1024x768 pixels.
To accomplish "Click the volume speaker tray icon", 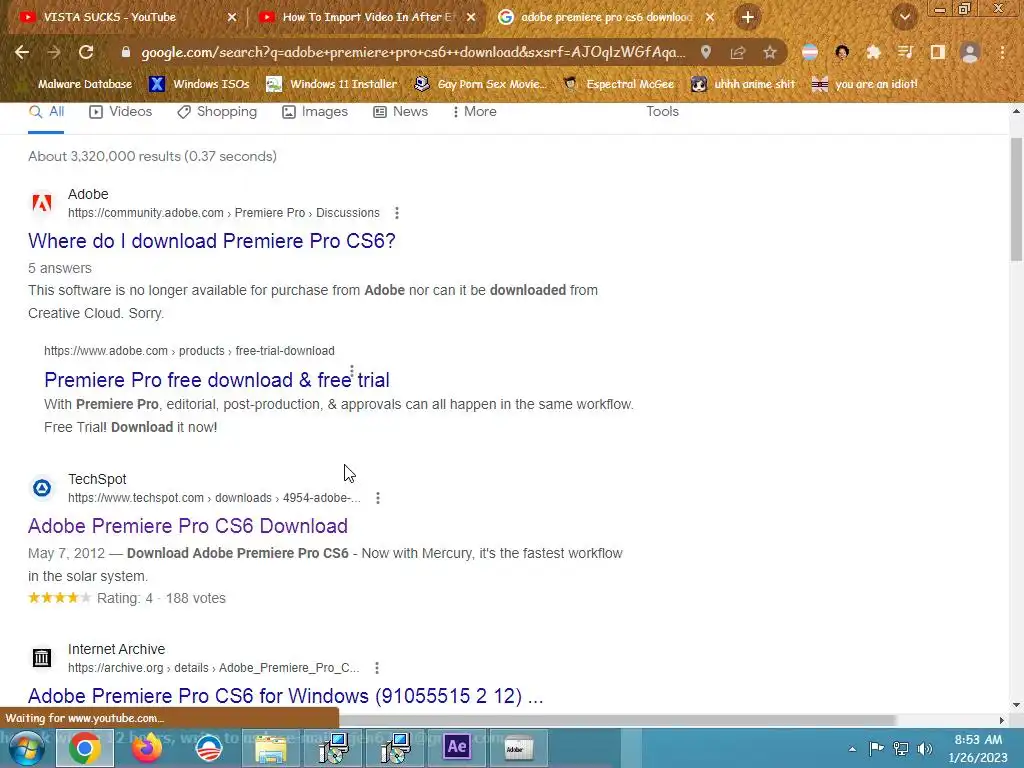I will pos(924,749).
